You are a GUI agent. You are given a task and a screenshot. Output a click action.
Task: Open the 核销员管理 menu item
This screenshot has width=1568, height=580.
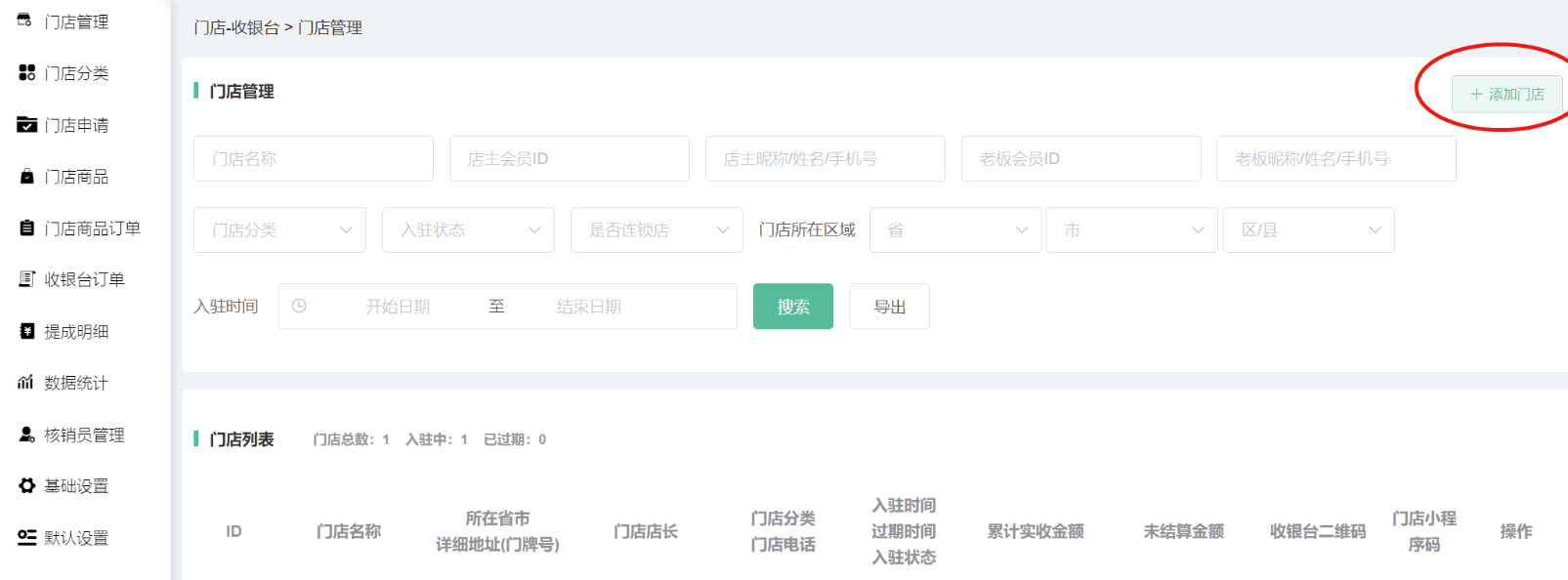pyautogui.click(x=84, y=435)
